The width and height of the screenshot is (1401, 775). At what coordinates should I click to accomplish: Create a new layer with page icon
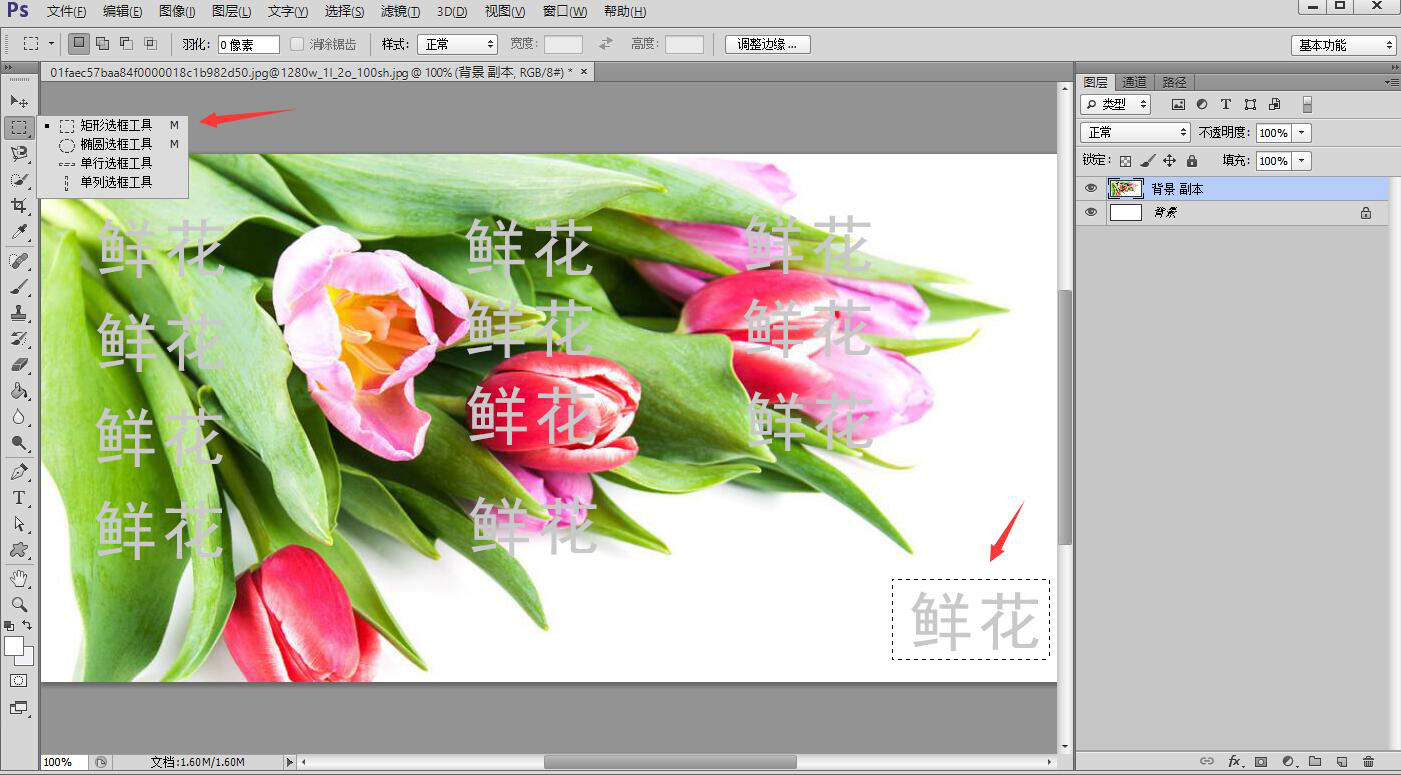1342,762
